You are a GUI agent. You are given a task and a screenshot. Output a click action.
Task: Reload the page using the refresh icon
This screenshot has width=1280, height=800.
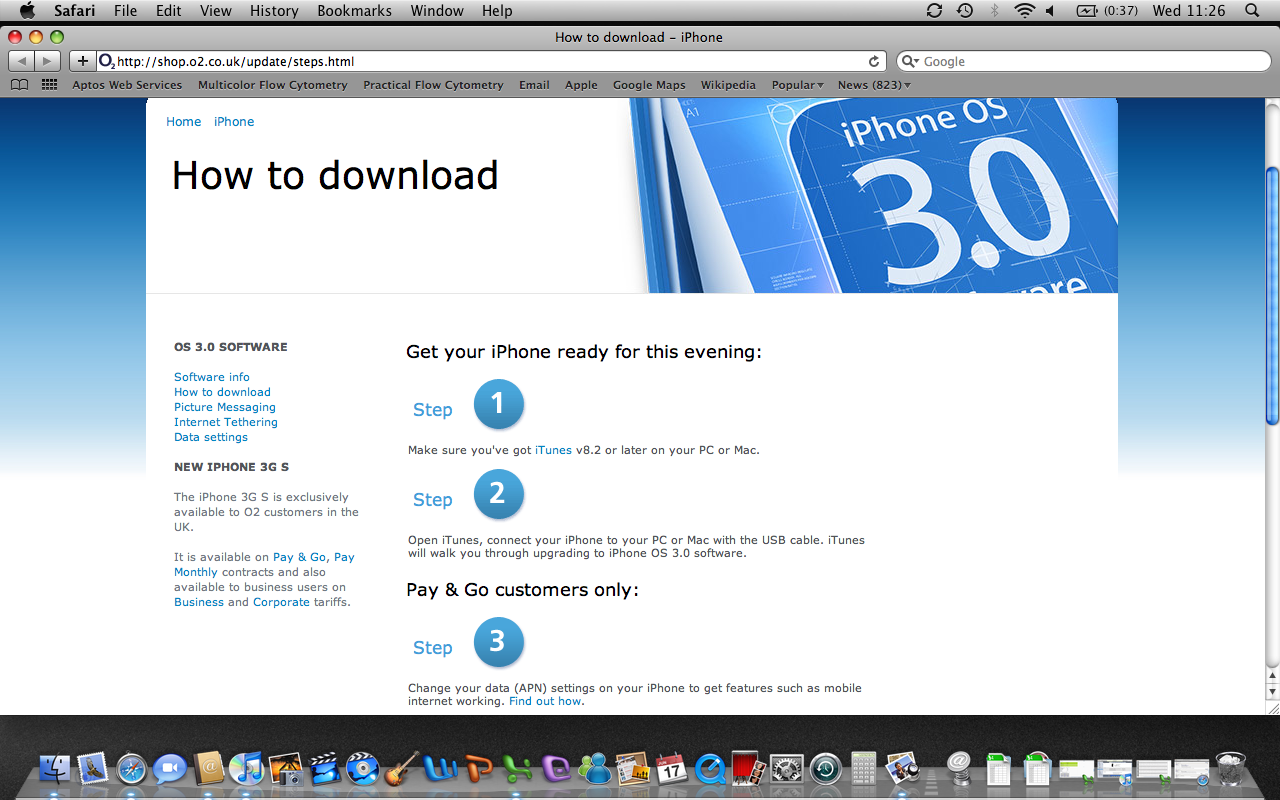pos(874,61)
